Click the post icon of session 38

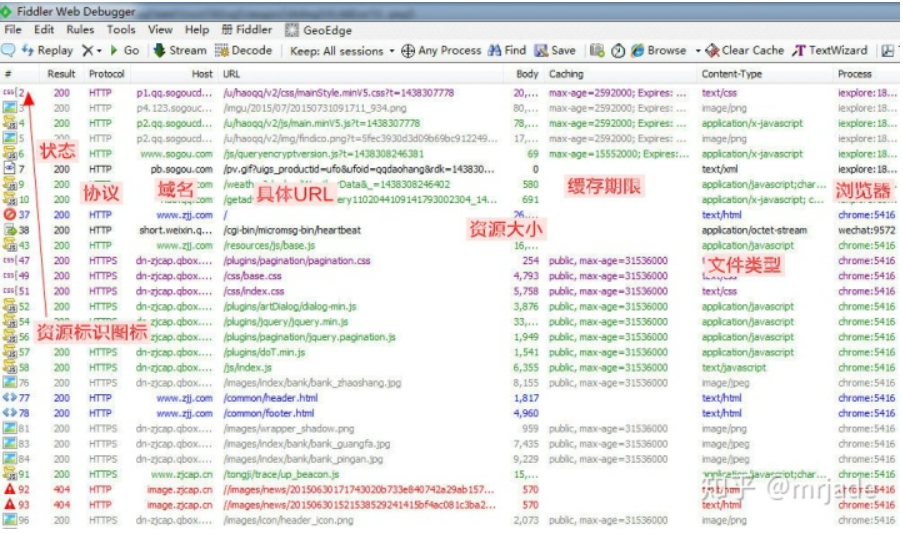pyautogui.click(x=9, y=230)
